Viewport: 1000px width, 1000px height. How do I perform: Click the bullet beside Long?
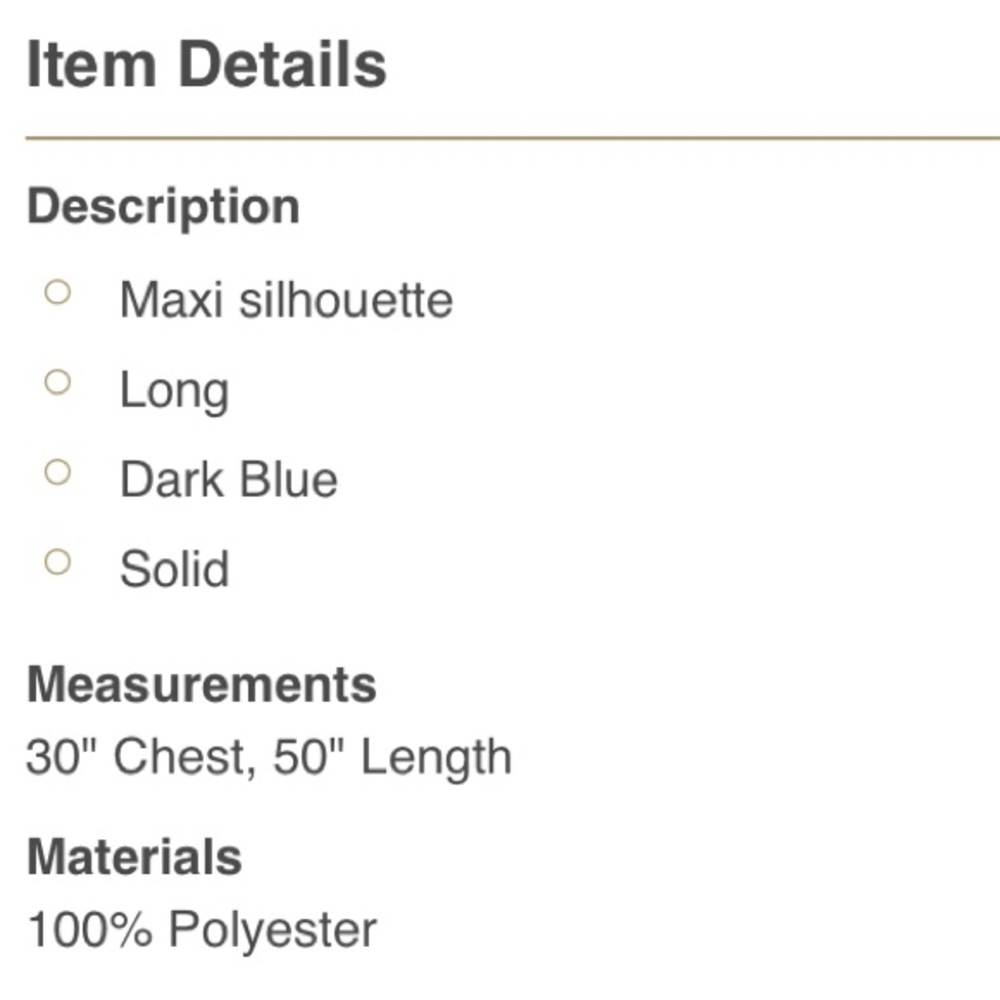click(x=58, y=383)
